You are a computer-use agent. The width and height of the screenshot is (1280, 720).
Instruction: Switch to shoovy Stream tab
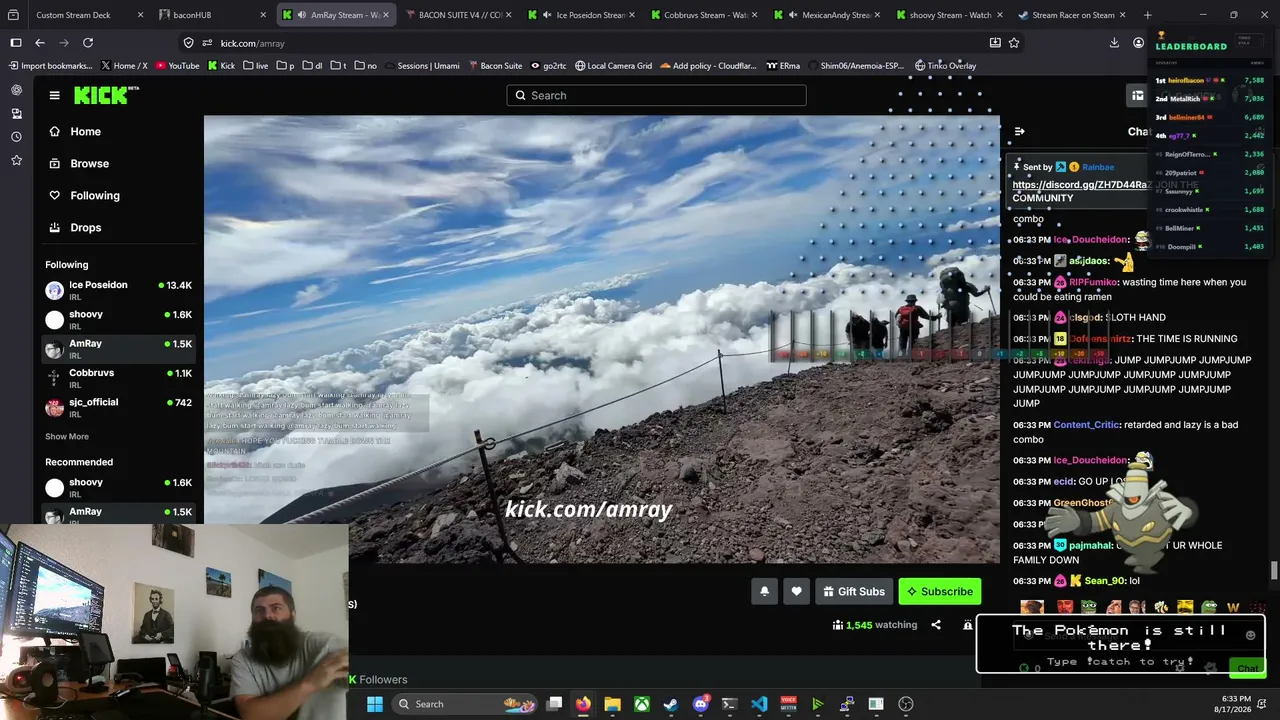coord(948,15)
